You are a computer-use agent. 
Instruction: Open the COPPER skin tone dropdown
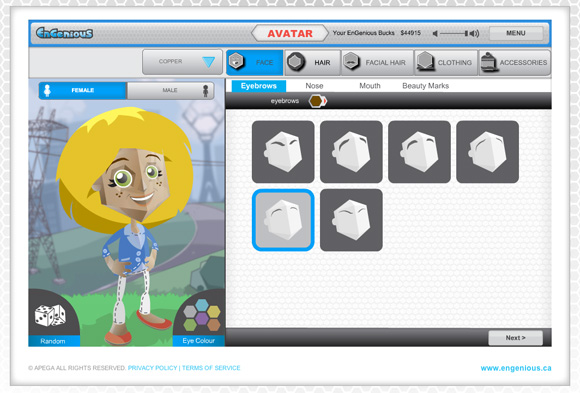click(x=182, y=62)
